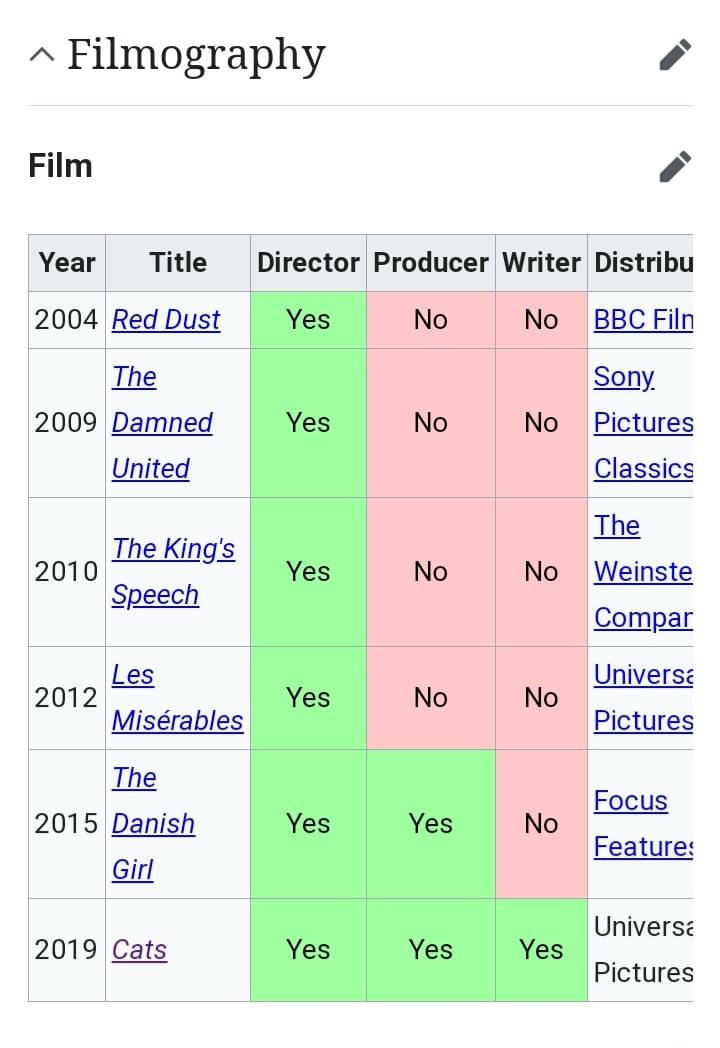Collapse the Filmography section chevron

41,55
